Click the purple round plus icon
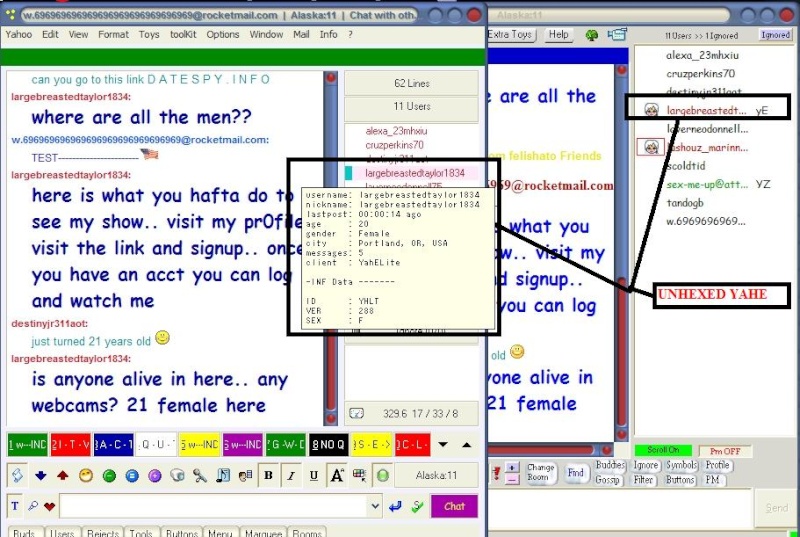This screenshot has height=537, width=800. [155, 476]
